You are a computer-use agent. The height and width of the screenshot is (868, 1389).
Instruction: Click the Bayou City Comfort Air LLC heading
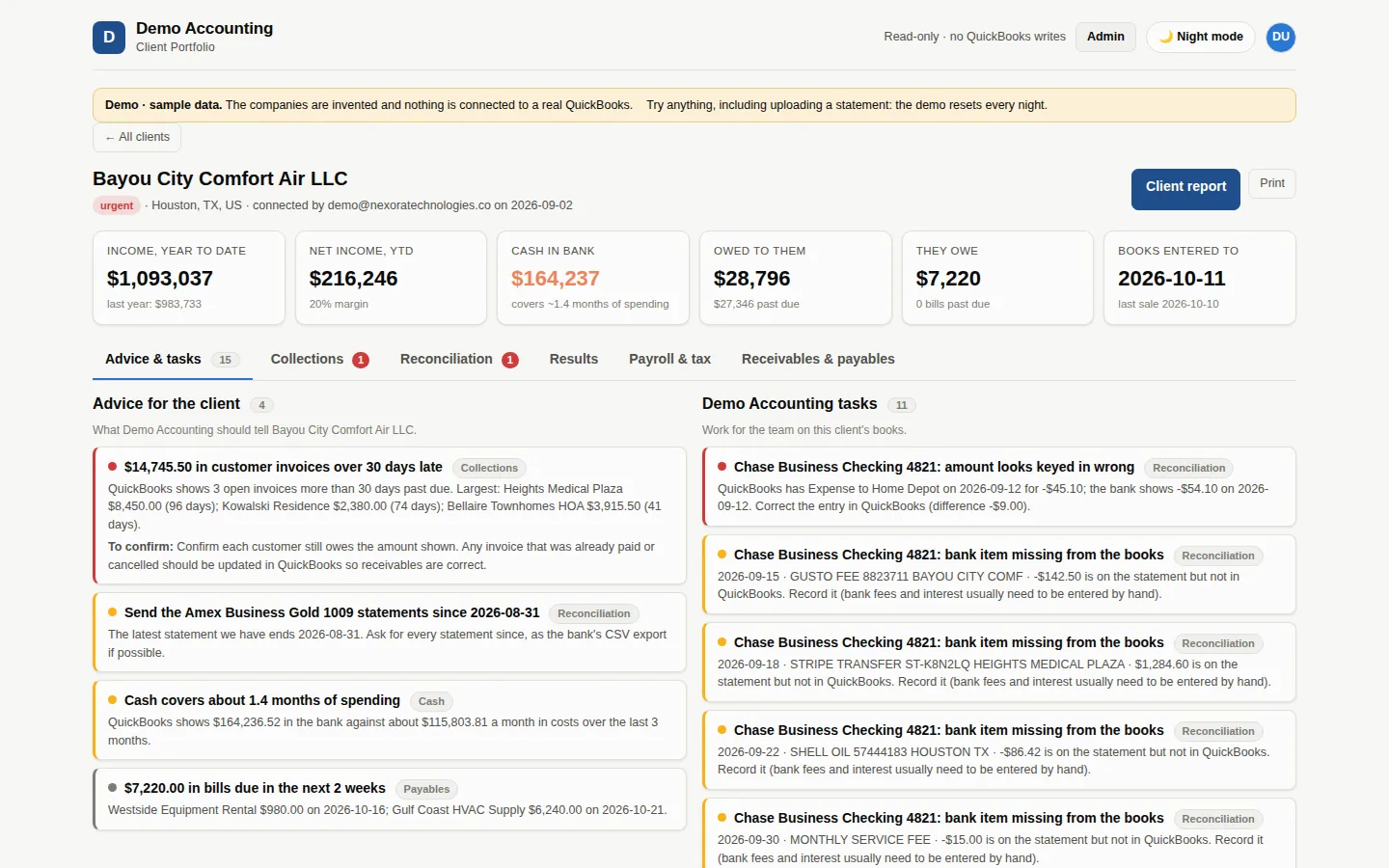tap(220, 178)
